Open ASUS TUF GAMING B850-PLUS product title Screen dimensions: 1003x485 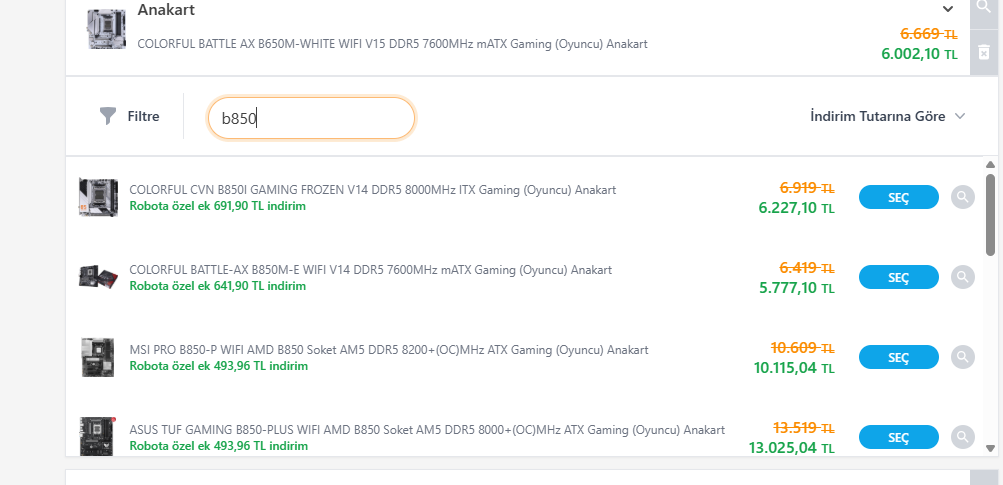[427, 430]
